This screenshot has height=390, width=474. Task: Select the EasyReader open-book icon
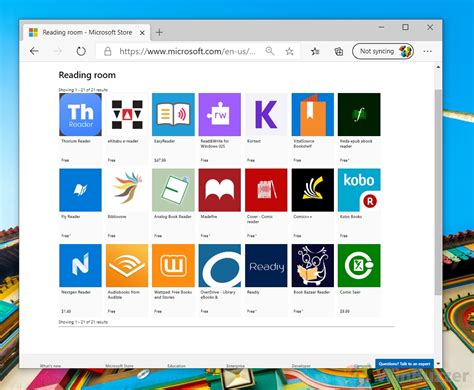(x=173, y=114)
